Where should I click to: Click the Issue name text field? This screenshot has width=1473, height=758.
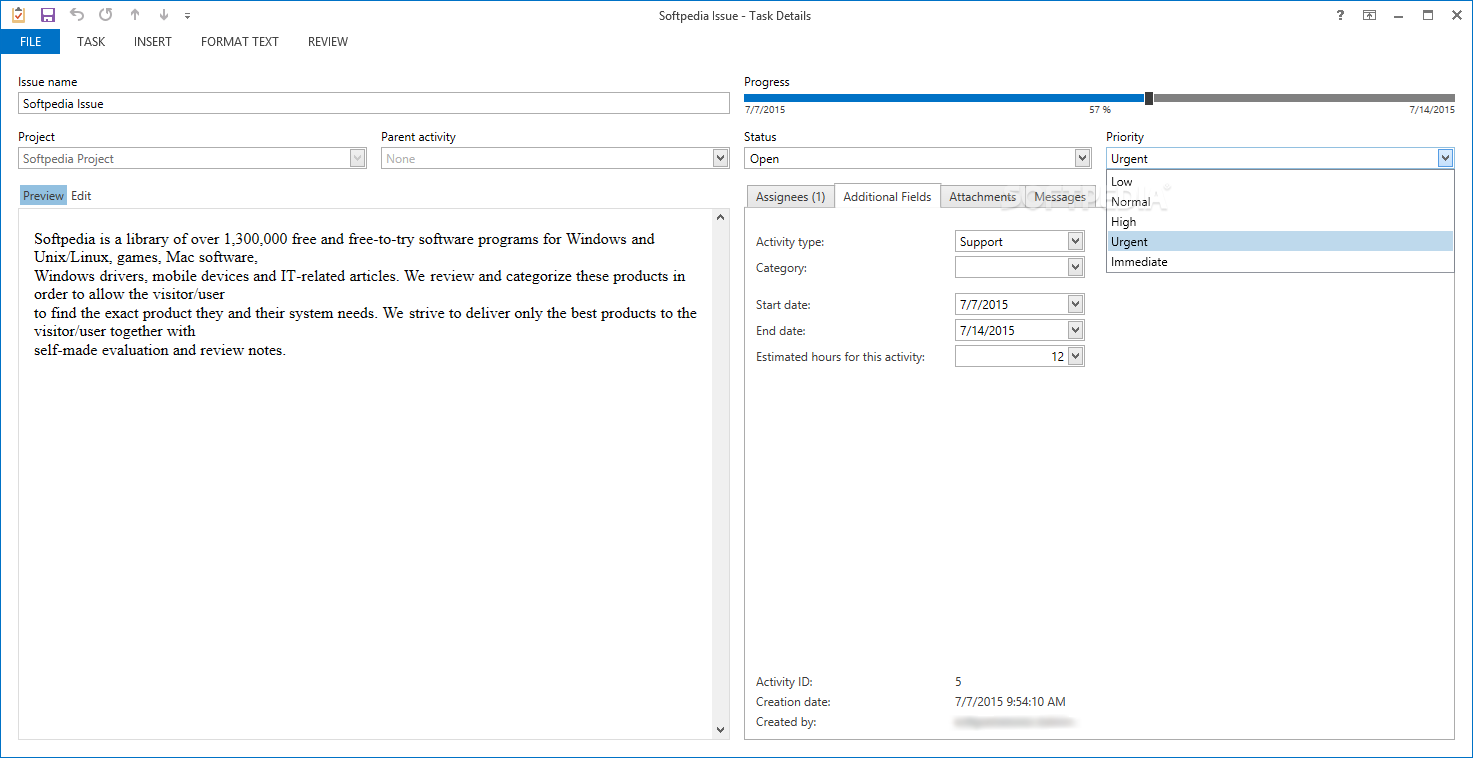coord(374,103)
